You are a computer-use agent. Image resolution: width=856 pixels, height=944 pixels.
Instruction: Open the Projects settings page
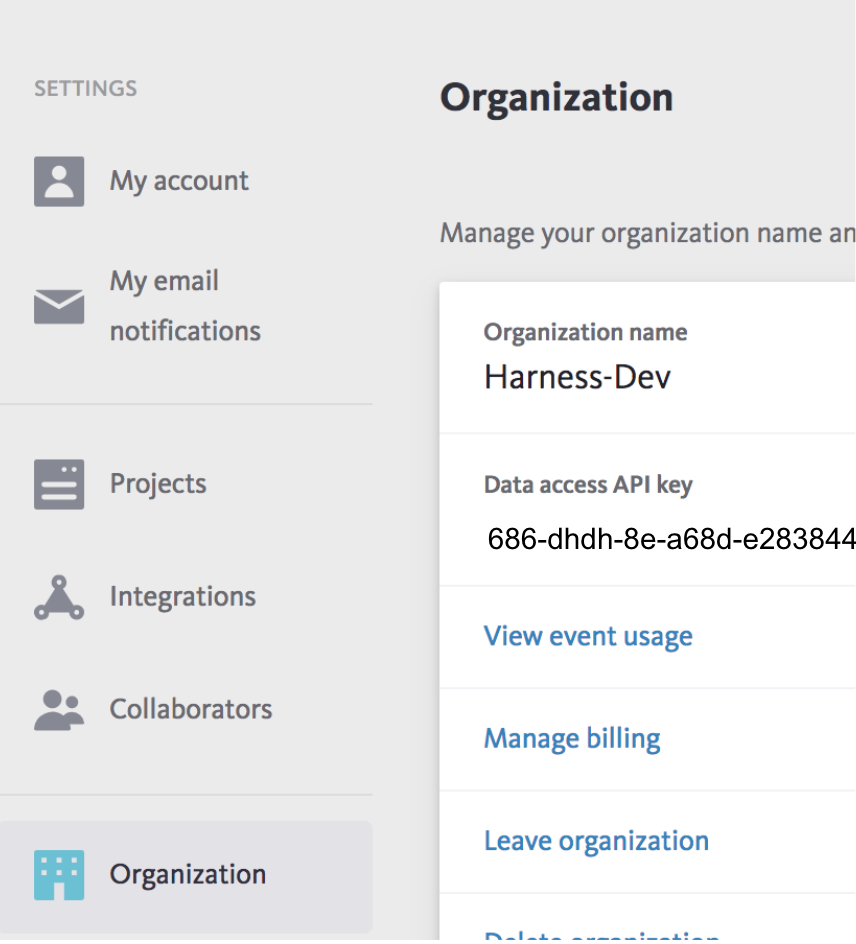click(158, 483)
